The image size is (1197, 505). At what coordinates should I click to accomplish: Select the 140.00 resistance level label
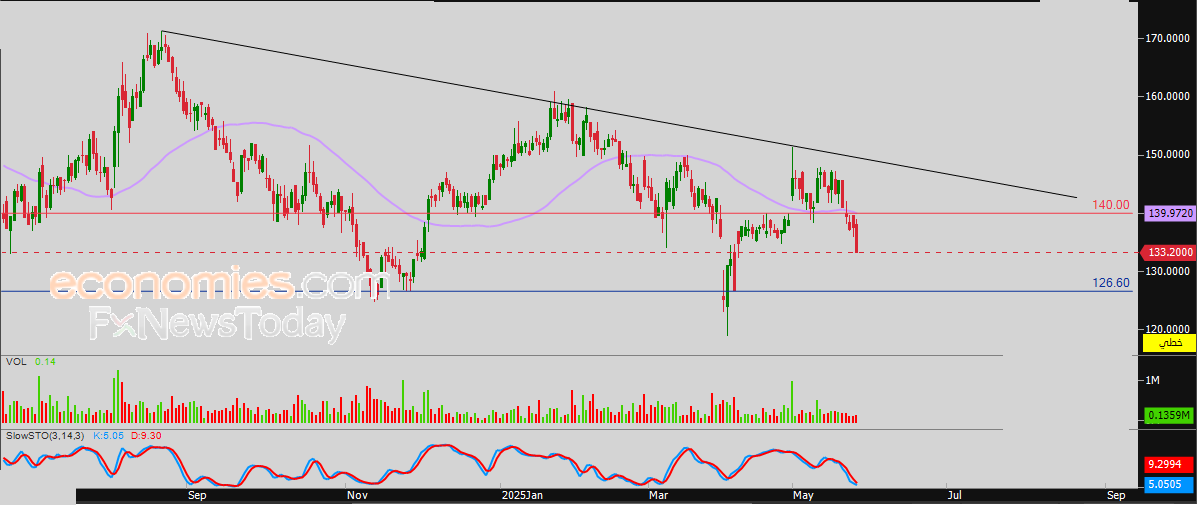tap(1111, 204)
